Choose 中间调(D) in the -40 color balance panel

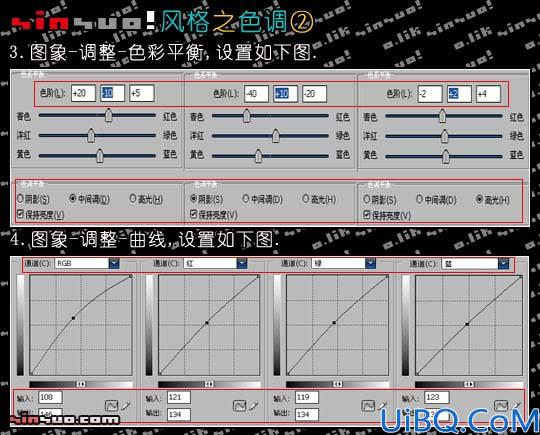(263, 199)
